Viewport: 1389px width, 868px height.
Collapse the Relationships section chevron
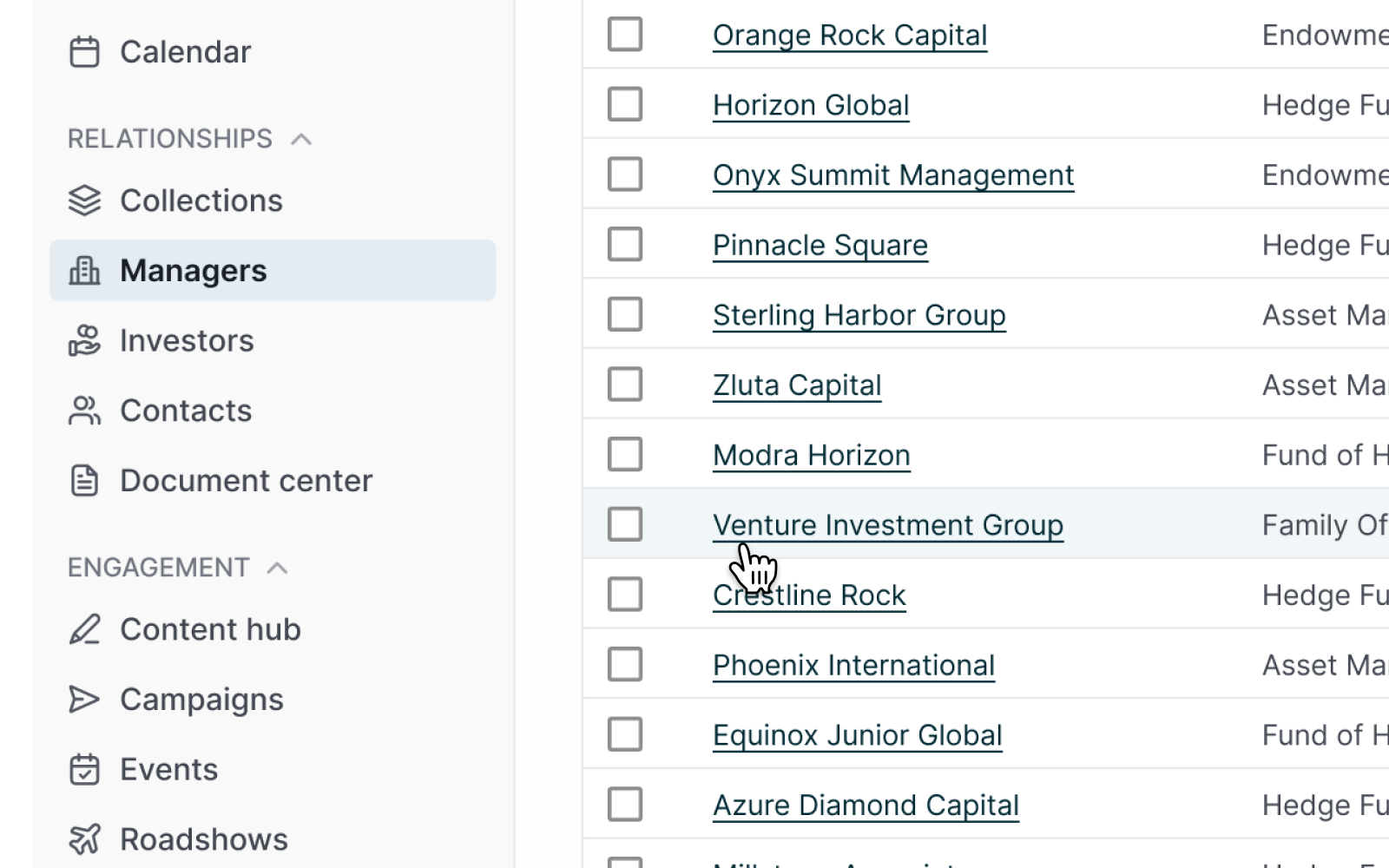301,139
